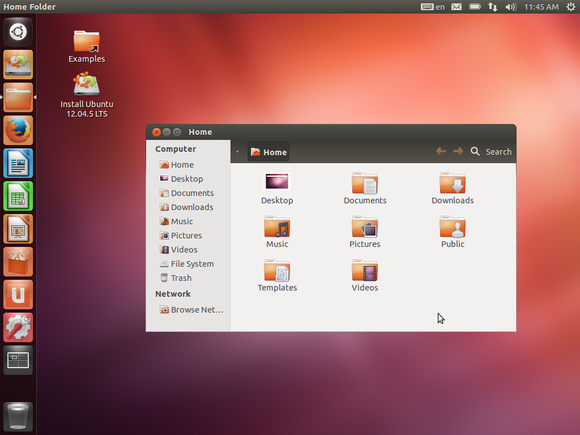
Task: Open Trash in the sidebar
Action: pyautogui.click(x=176, y=278)
